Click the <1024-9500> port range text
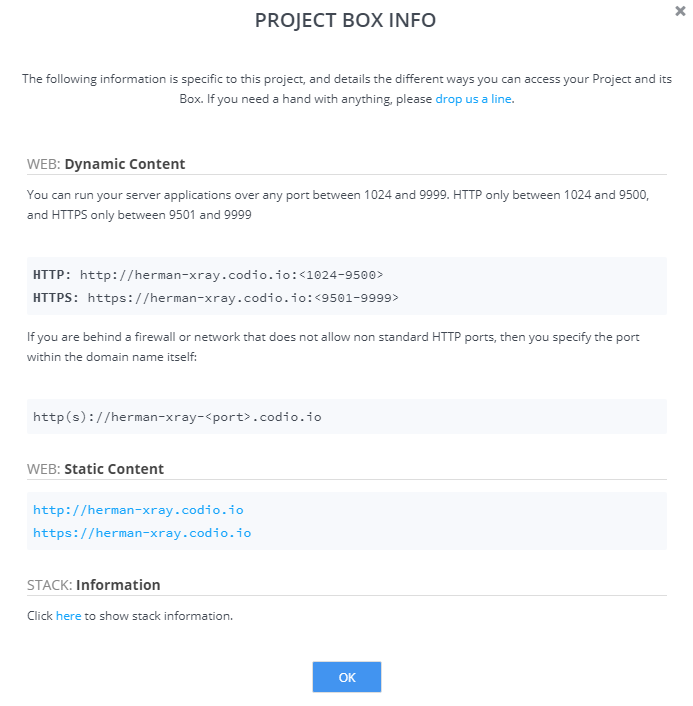693x706 pixels. pos(341,275)
